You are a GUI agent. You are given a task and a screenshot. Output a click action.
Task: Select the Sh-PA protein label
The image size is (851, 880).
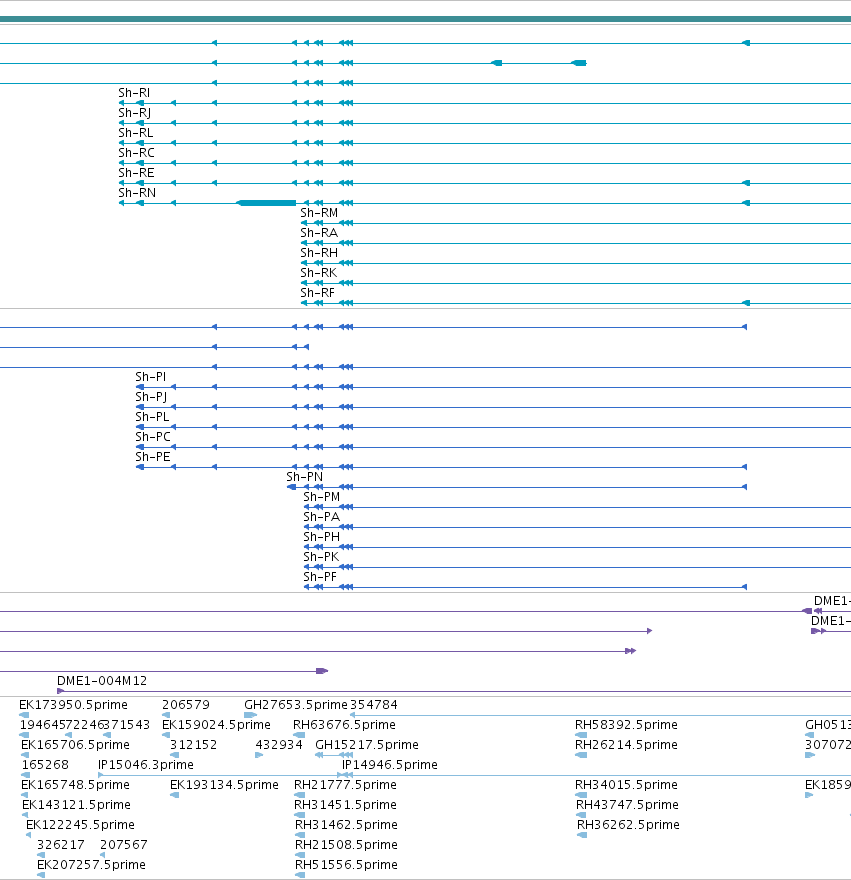322,517
